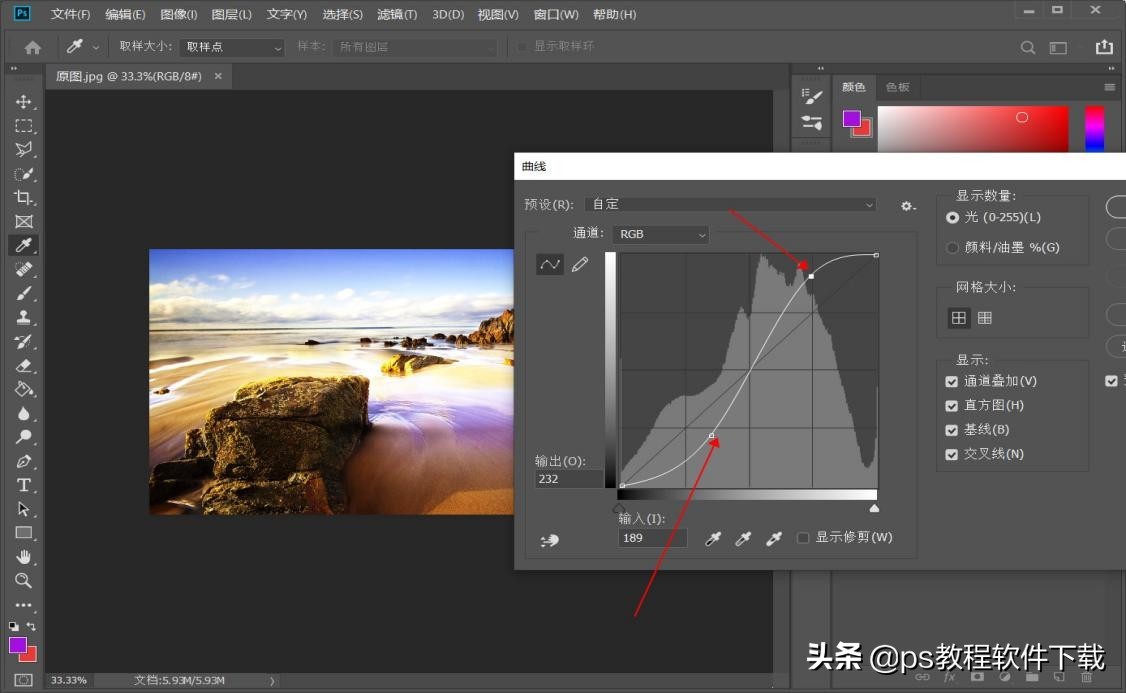Image resolution: width=1126 pixels, height=693 pixels.
Task: Click the 输入 input value field
Action: coord(652,538)
